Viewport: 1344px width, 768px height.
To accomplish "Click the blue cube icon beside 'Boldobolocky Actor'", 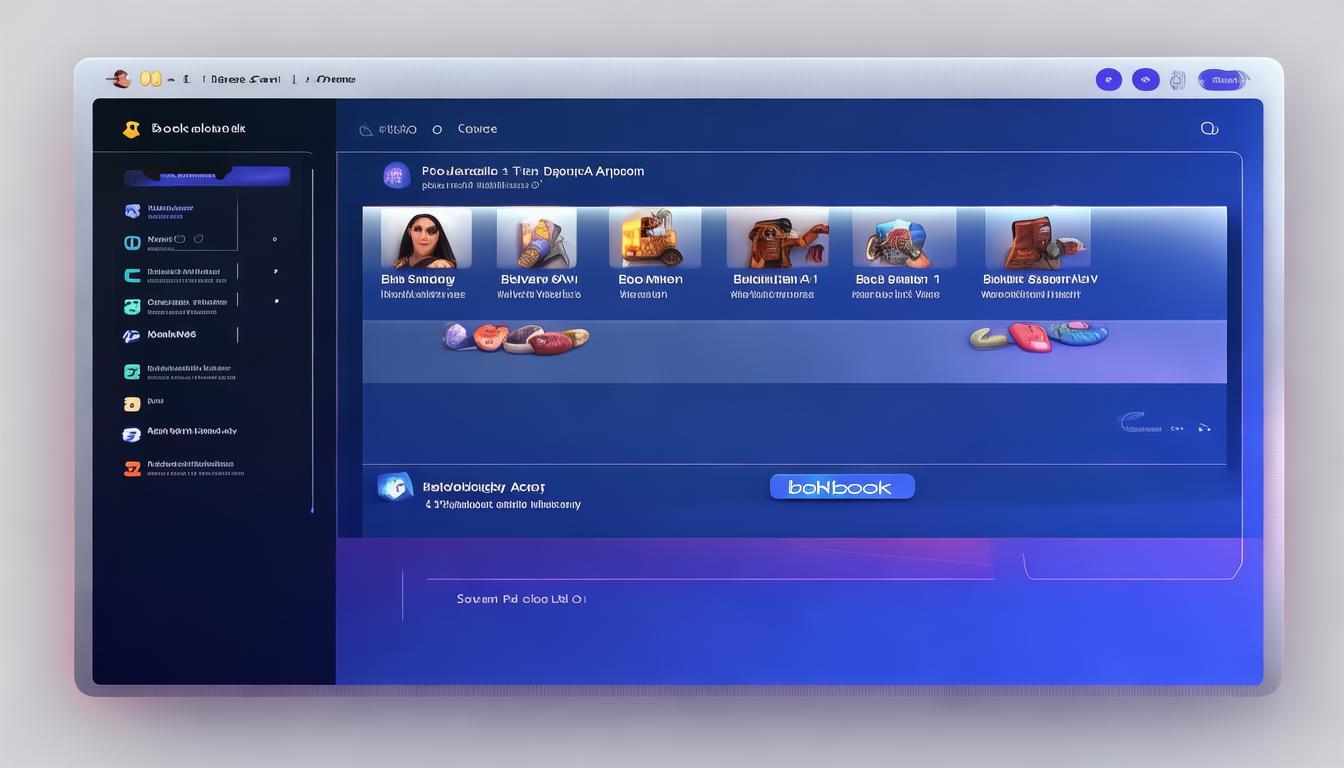I will [x=395, y=487].
